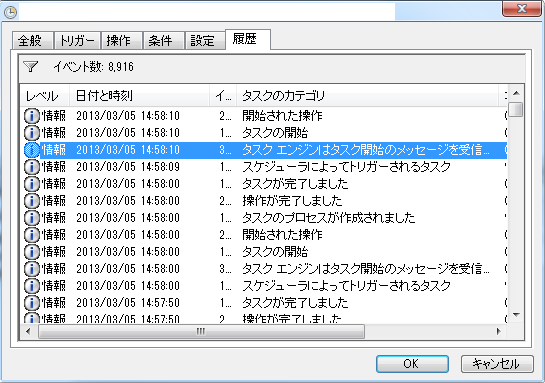Click the truncated イ... column header

[223, 96]
